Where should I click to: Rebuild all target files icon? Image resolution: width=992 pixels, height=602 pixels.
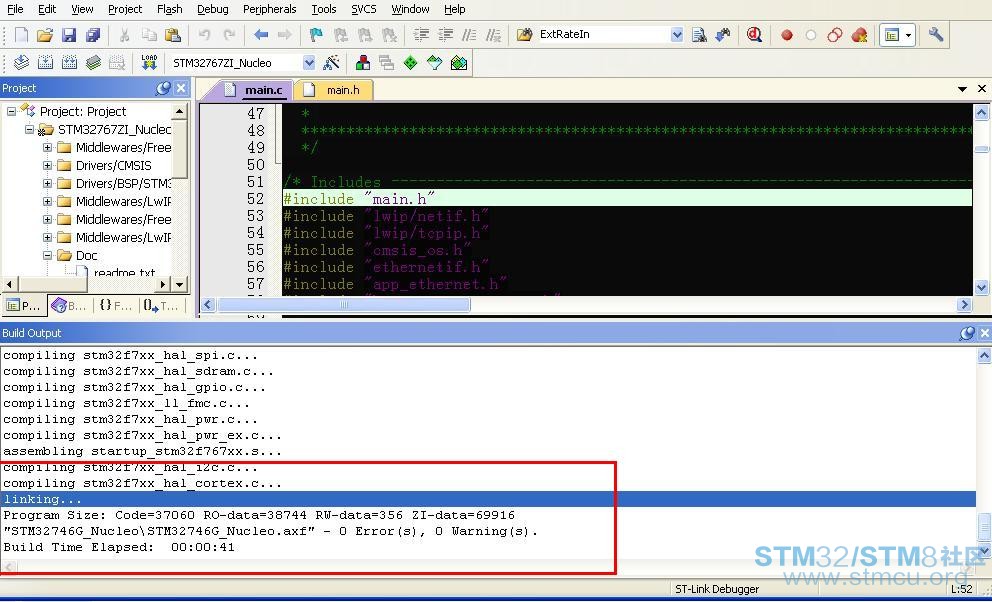(69, 63)
